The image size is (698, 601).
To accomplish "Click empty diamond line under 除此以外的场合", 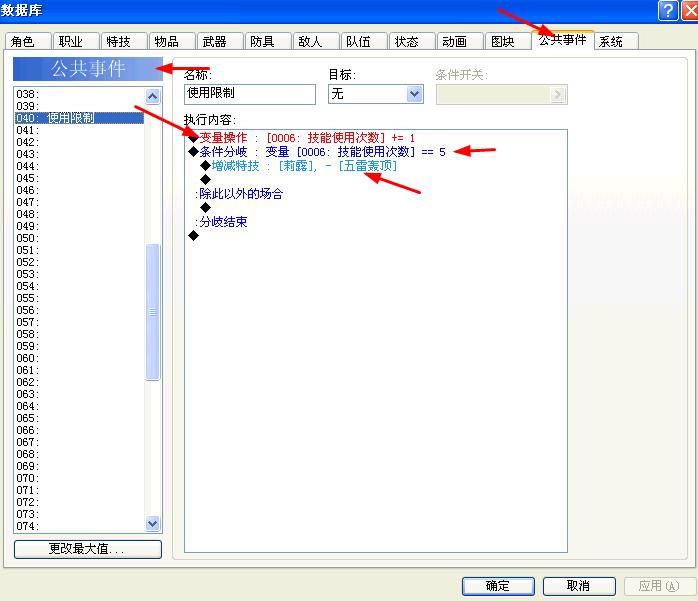I will (205, 207).
